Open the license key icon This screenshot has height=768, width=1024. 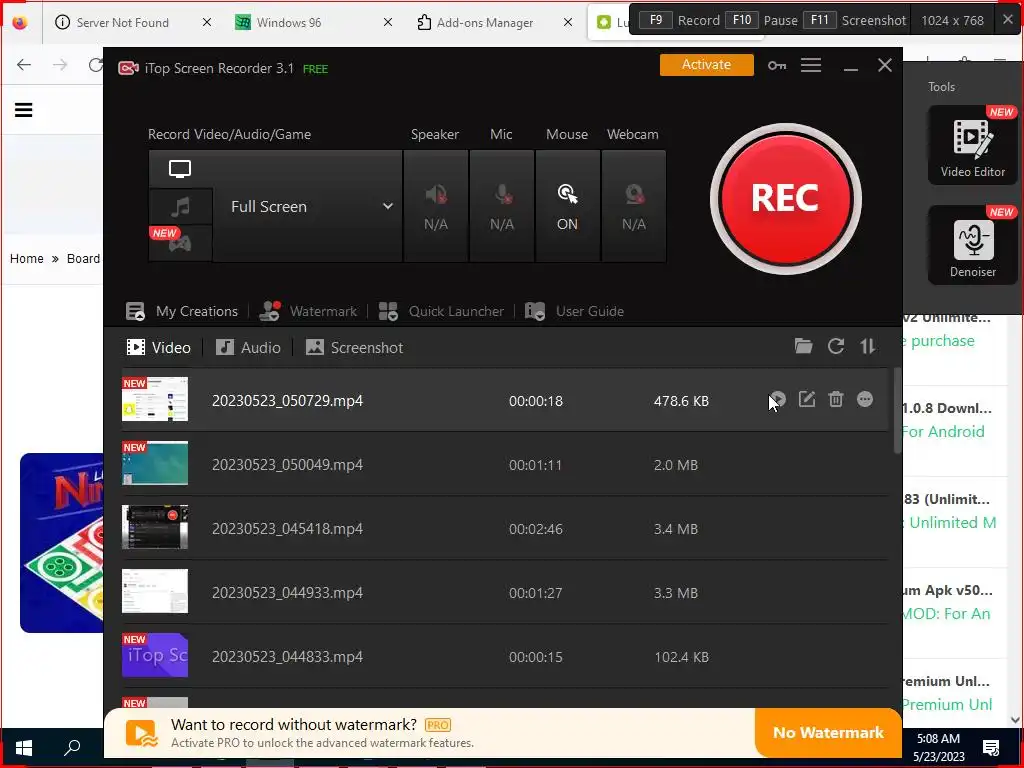(776, 65)
